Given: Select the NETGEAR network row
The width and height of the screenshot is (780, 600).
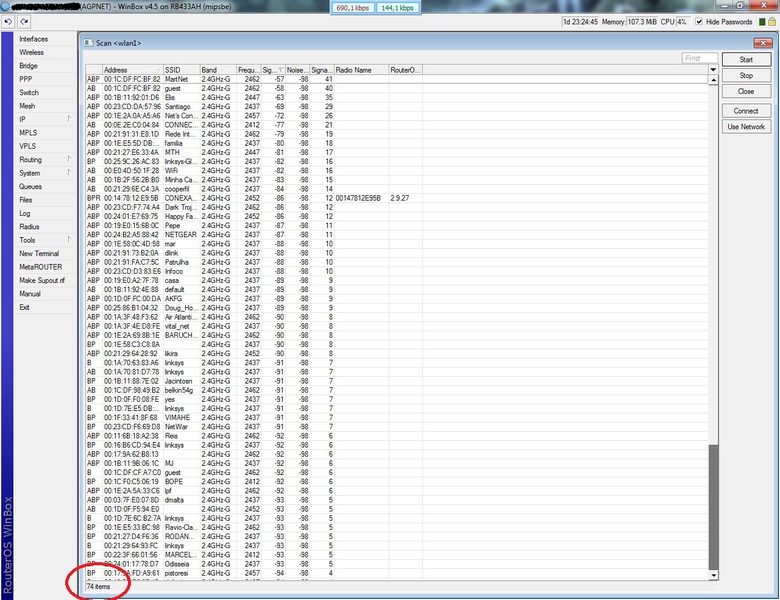Looking at the screenshot, I should pos(396,234).
